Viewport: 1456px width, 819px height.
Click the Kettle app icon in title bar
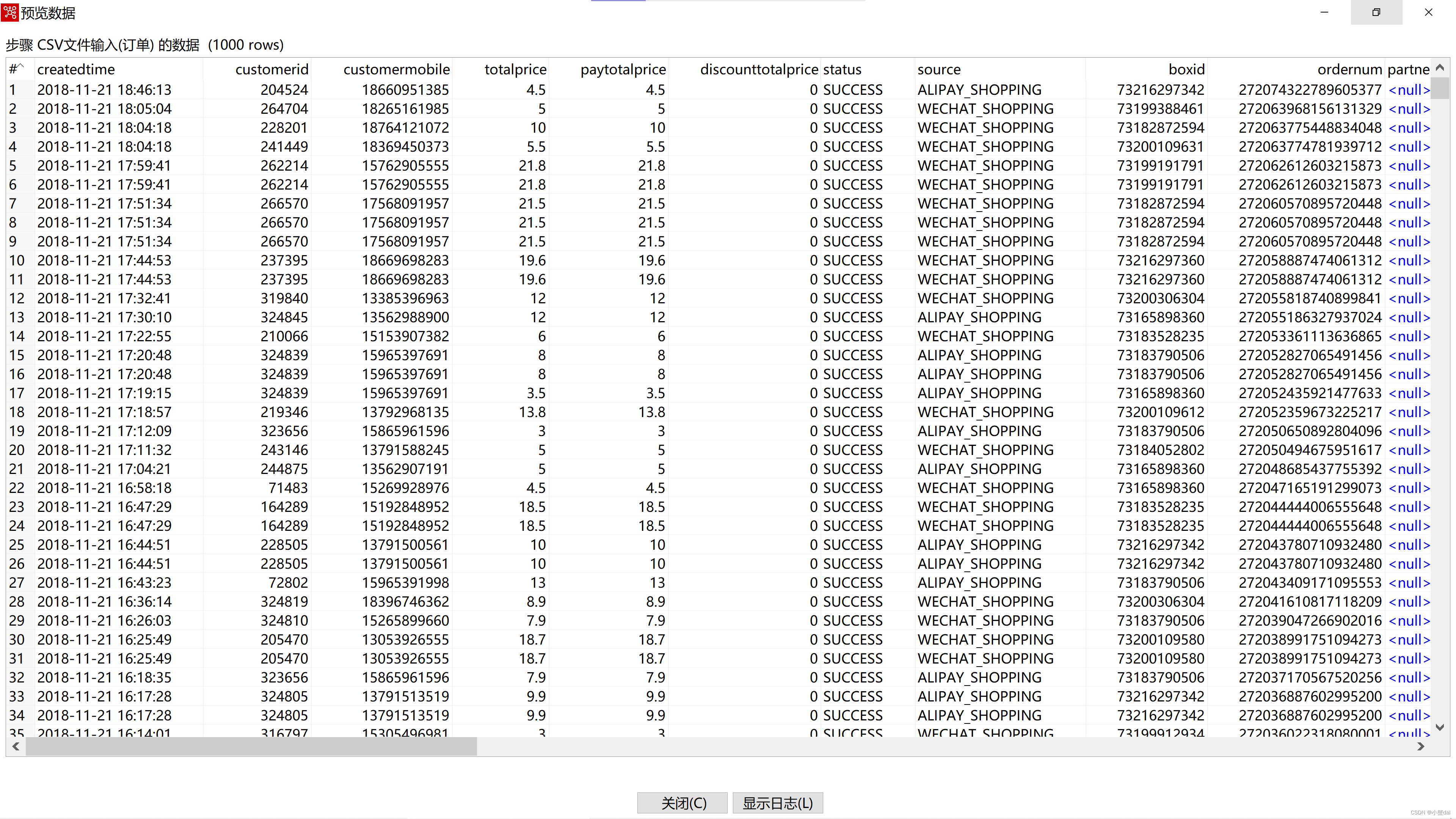[10, 12]
